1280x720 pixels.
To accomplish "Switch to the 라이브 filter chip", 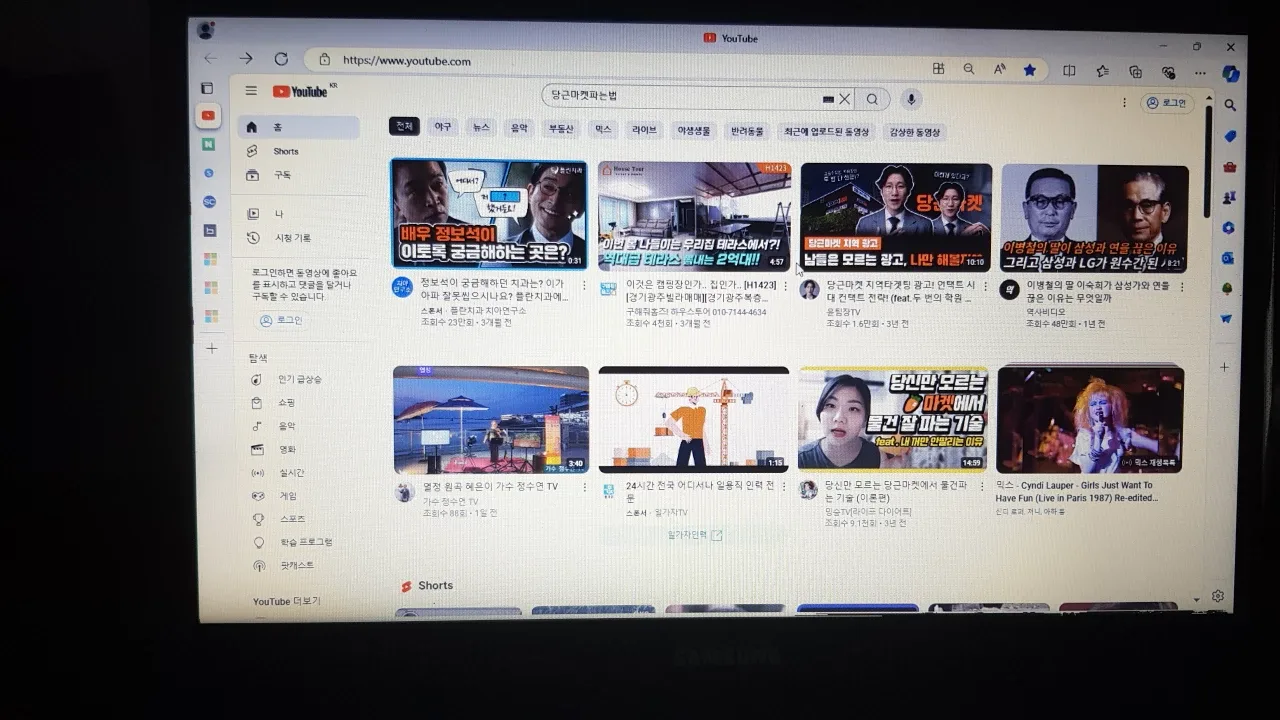I will tap(644, 129).
